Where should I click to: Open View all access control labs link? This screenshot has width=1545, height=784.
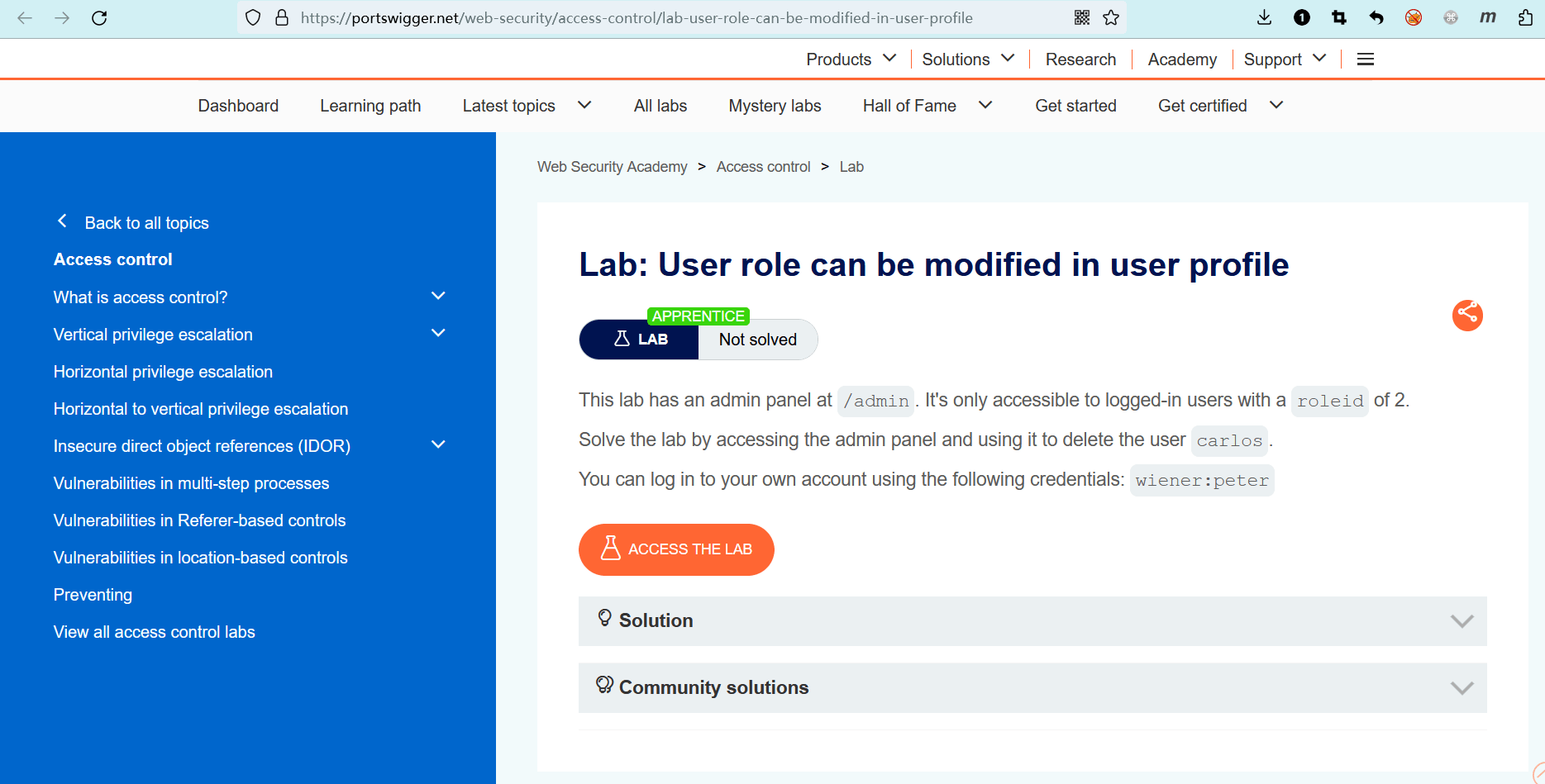[154, 632]
